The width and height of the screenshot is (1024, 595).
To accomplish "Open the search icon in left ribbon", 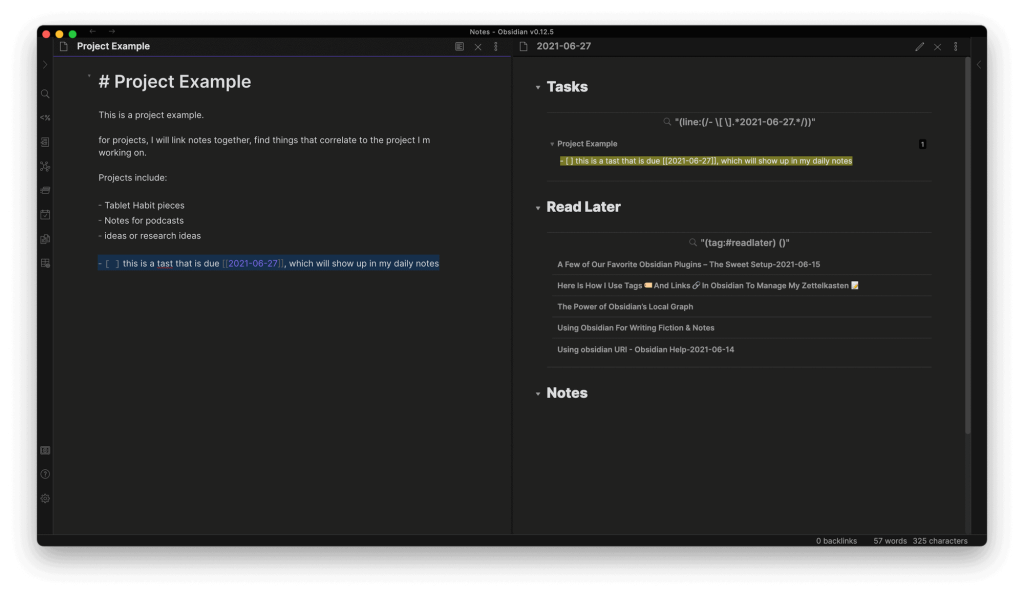I will 45,94.
